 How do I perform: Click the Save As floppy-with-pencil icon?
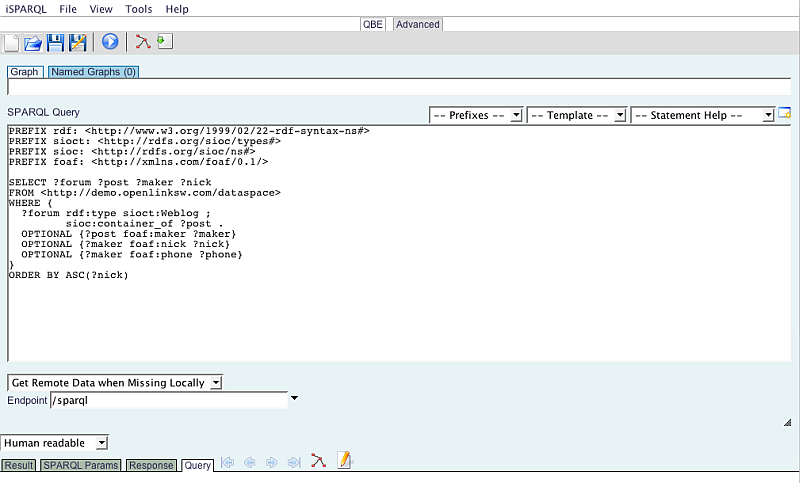point(78,43)
